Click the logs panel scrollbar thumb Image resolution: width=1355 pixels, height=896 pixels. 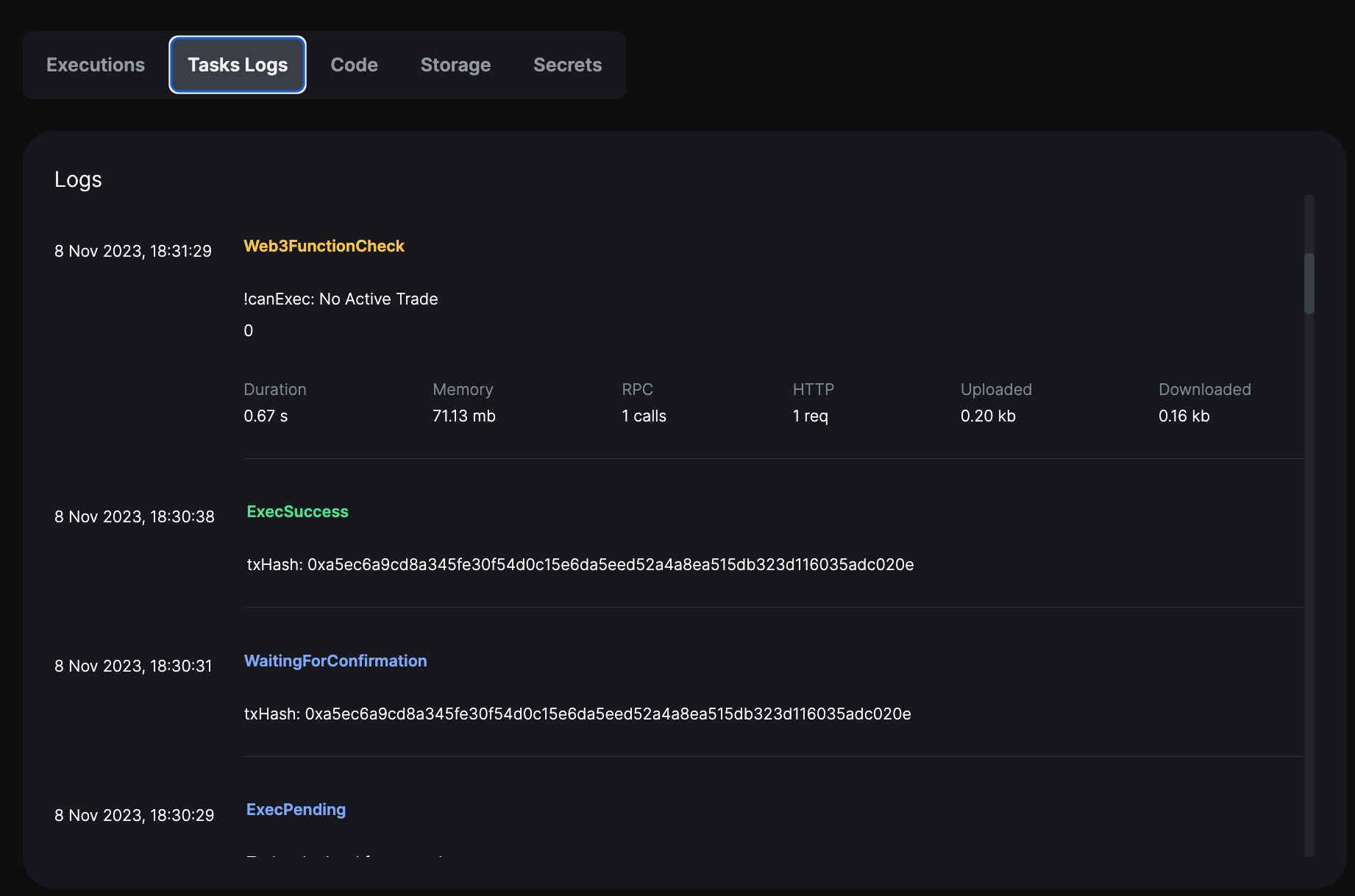[x=1309, y=283]
